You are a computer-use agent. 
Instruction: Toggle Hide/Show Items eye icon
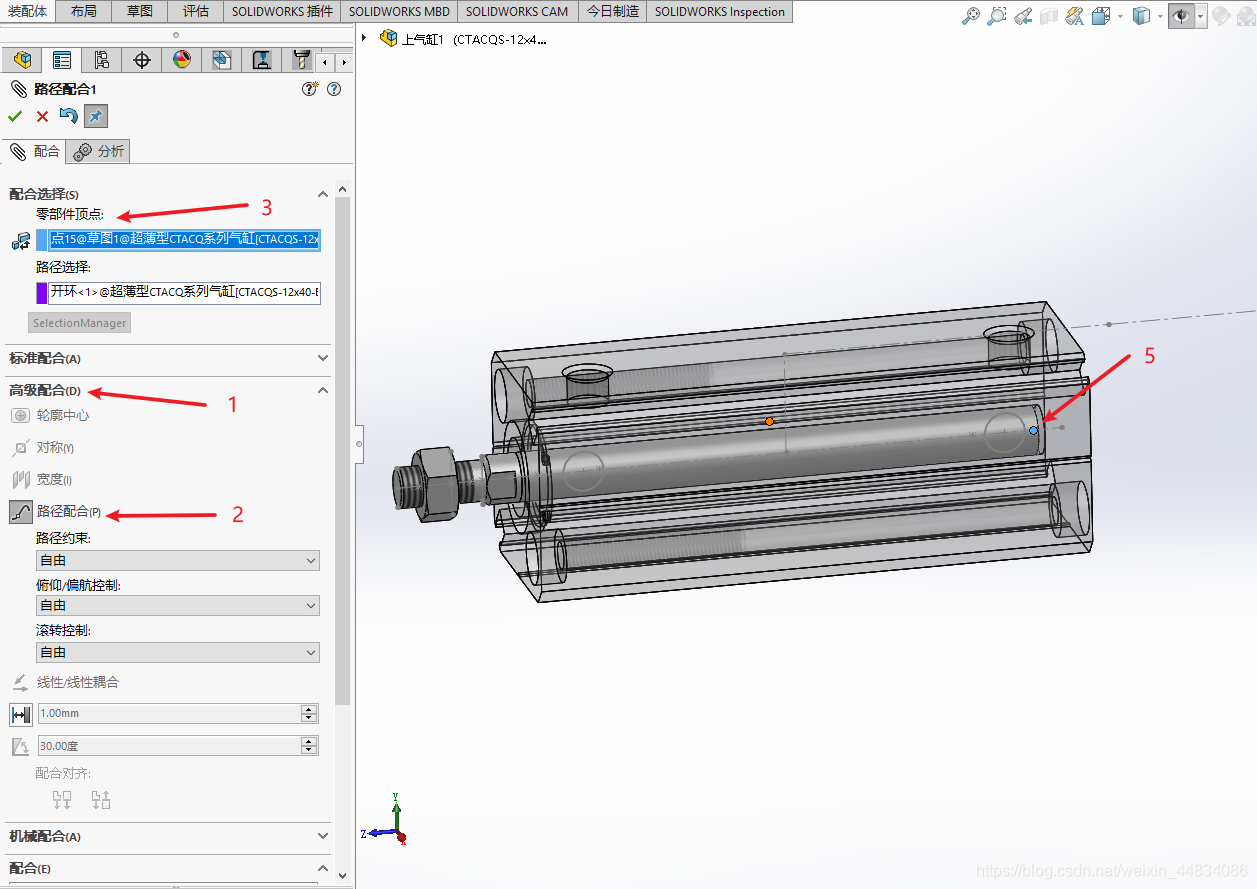[1182, 15]
